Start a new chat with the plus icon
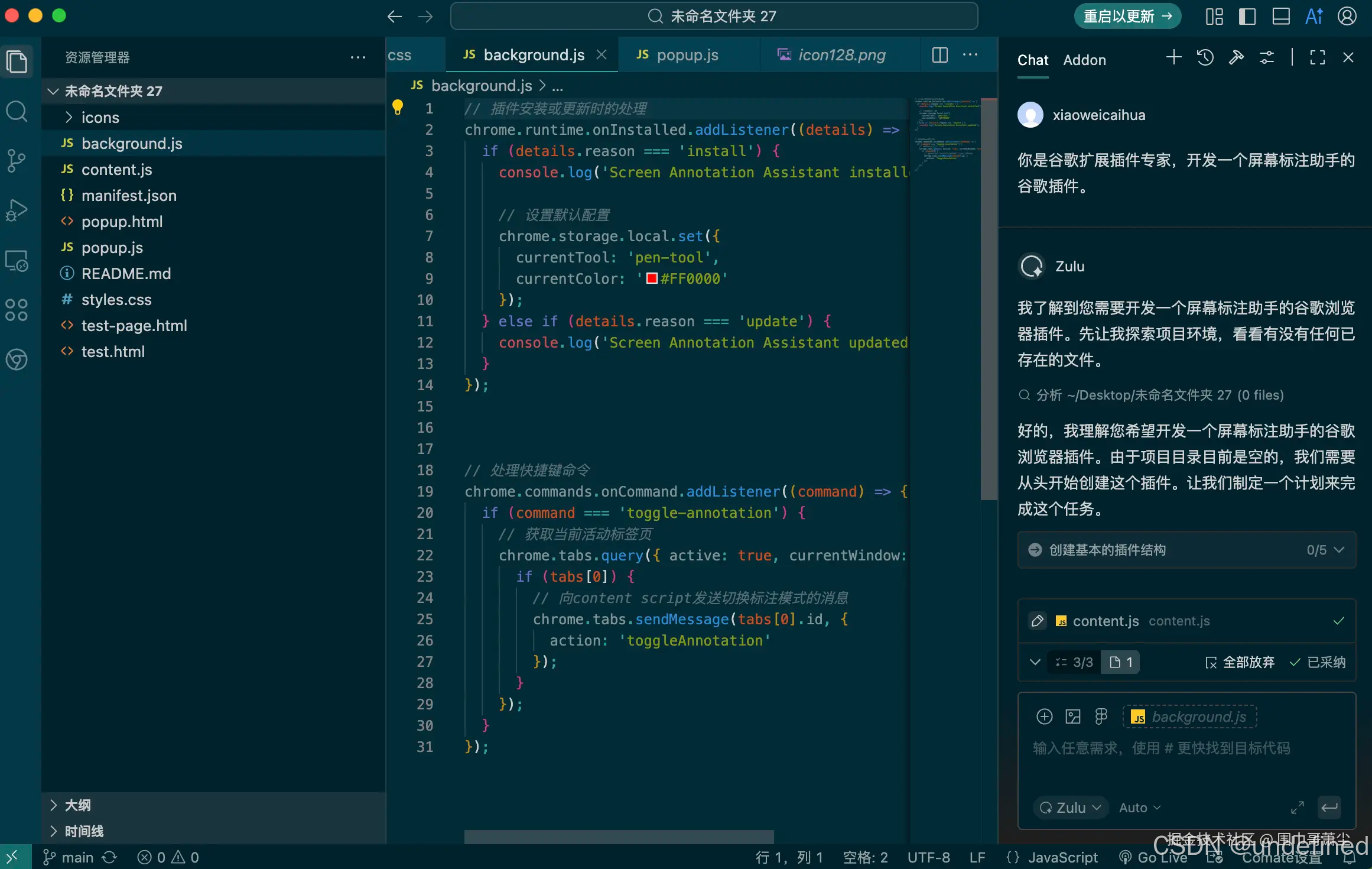This screenshot has height=869, width=1372. 1174,57
